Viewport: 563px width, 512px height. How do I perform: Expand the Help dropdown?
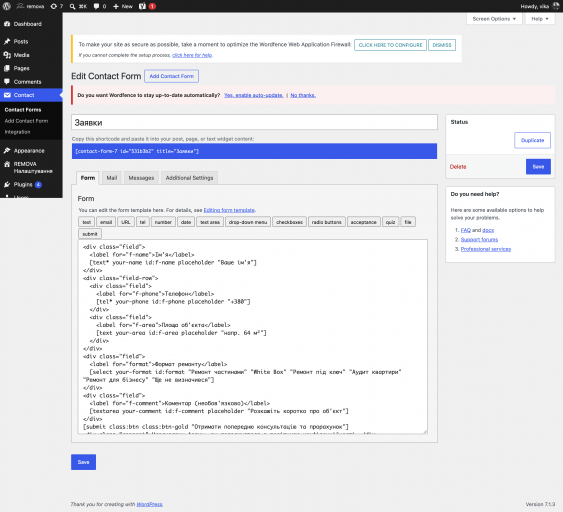click(540, 19)
